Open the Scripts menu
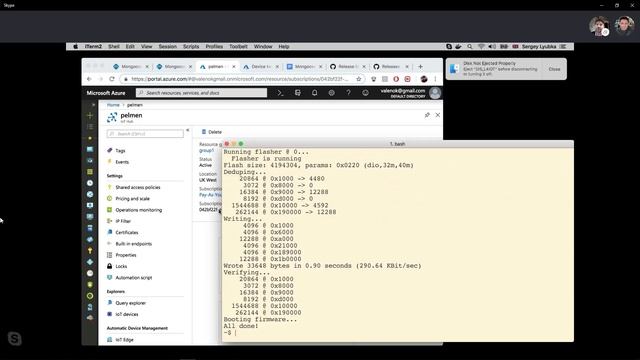The width and height of the screenshot is (640, 360). 191,47
